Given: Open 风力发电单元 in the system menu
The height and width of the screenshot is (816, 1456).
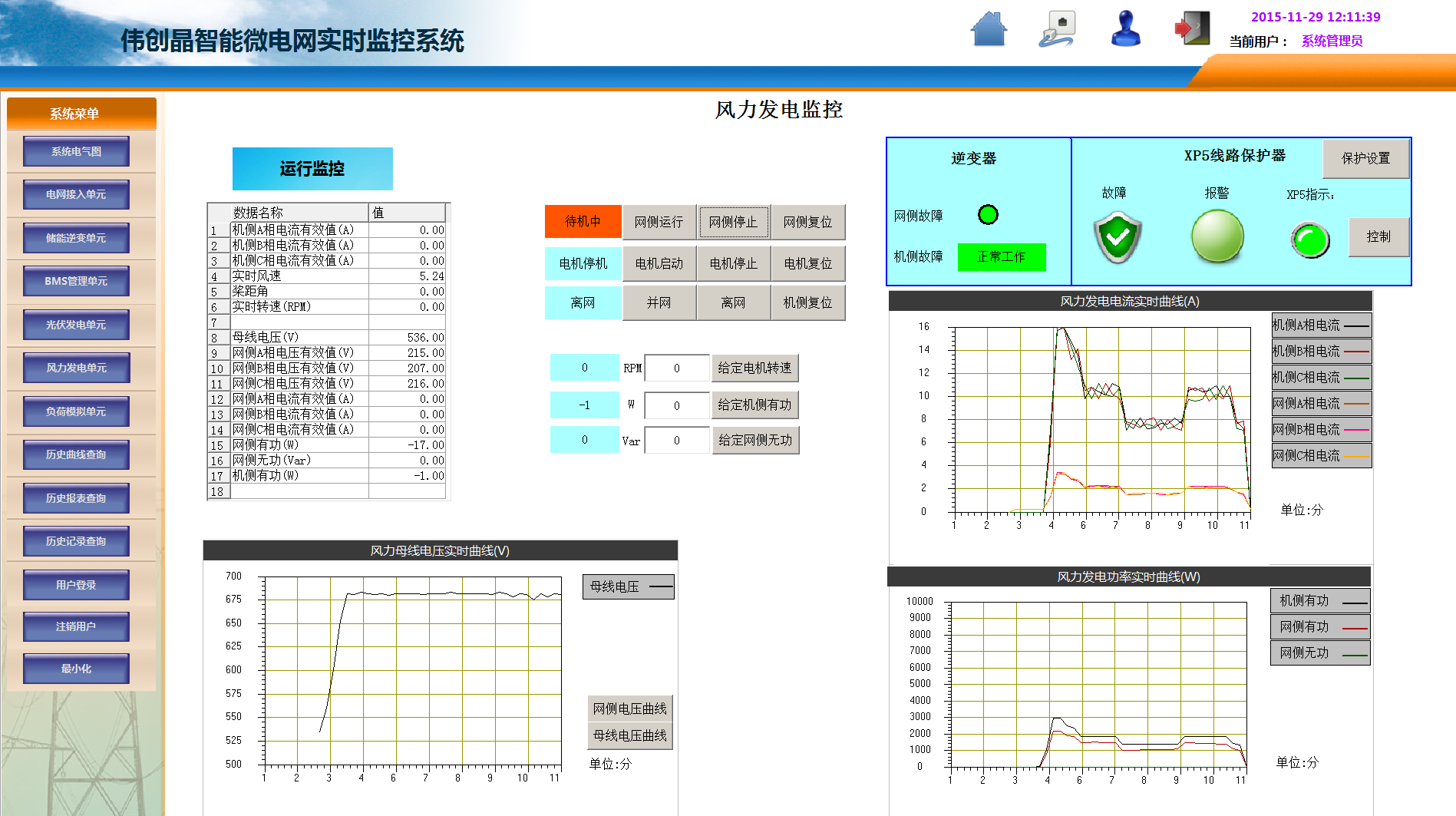Looking at the screenshot, I should [x=76, y=368].
